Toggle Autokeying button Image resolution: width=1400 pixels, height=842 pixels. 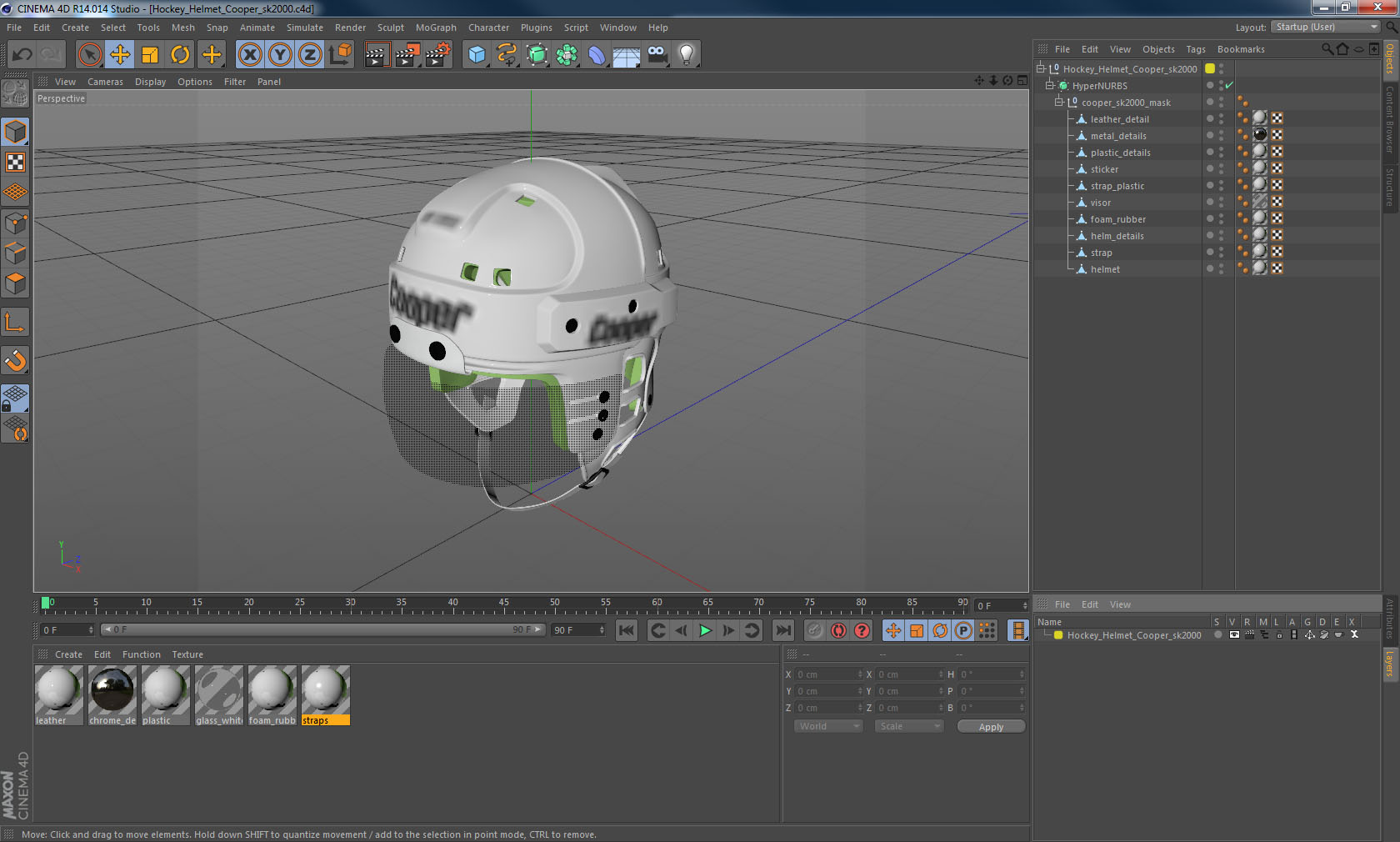click(838, 630)
